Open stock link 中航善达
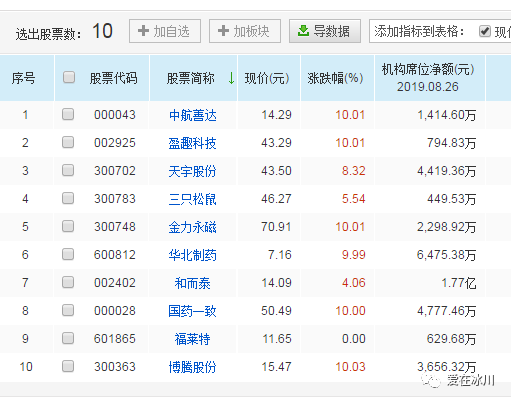511x403 pixels. tap(193, 115)
